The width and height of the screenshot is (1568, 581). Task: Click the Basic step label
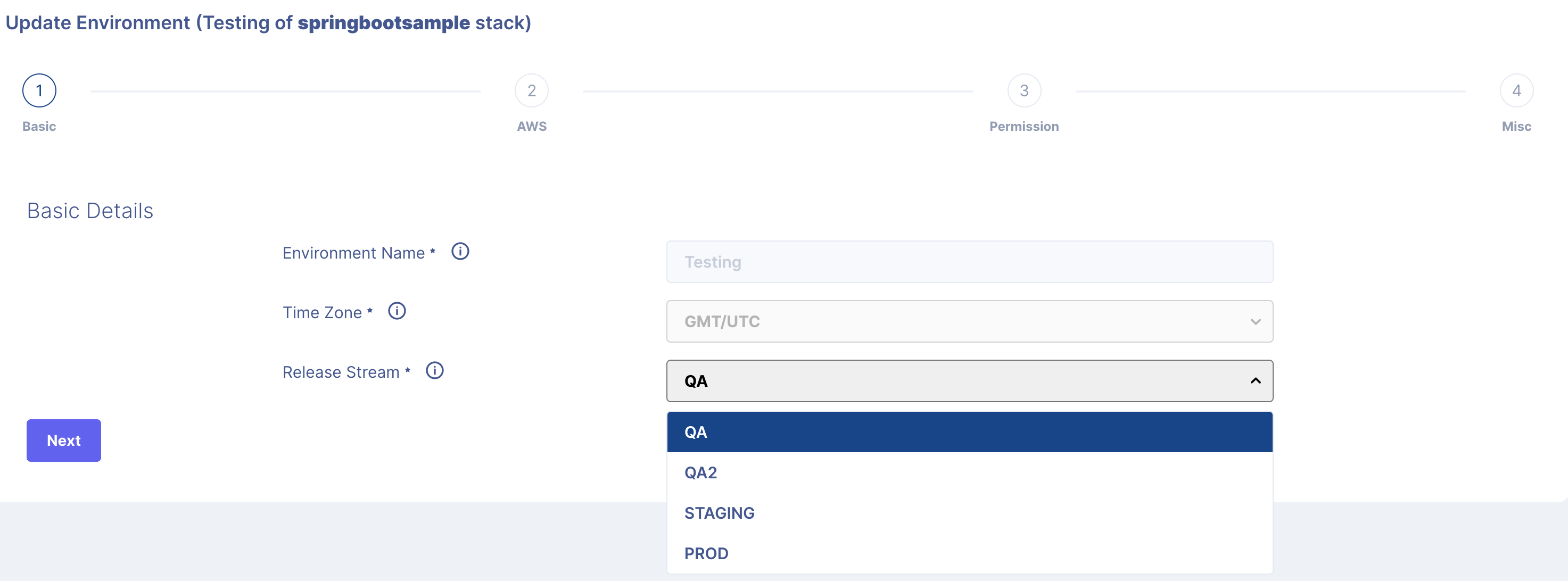click(39, 127)
